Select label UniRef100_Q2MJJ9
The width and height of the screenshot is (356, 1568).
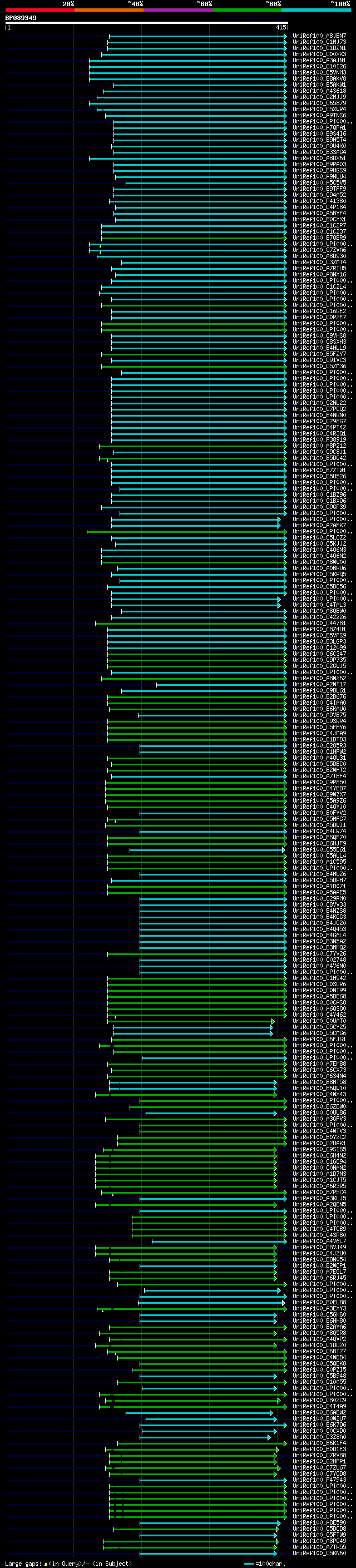click(319, 97)
